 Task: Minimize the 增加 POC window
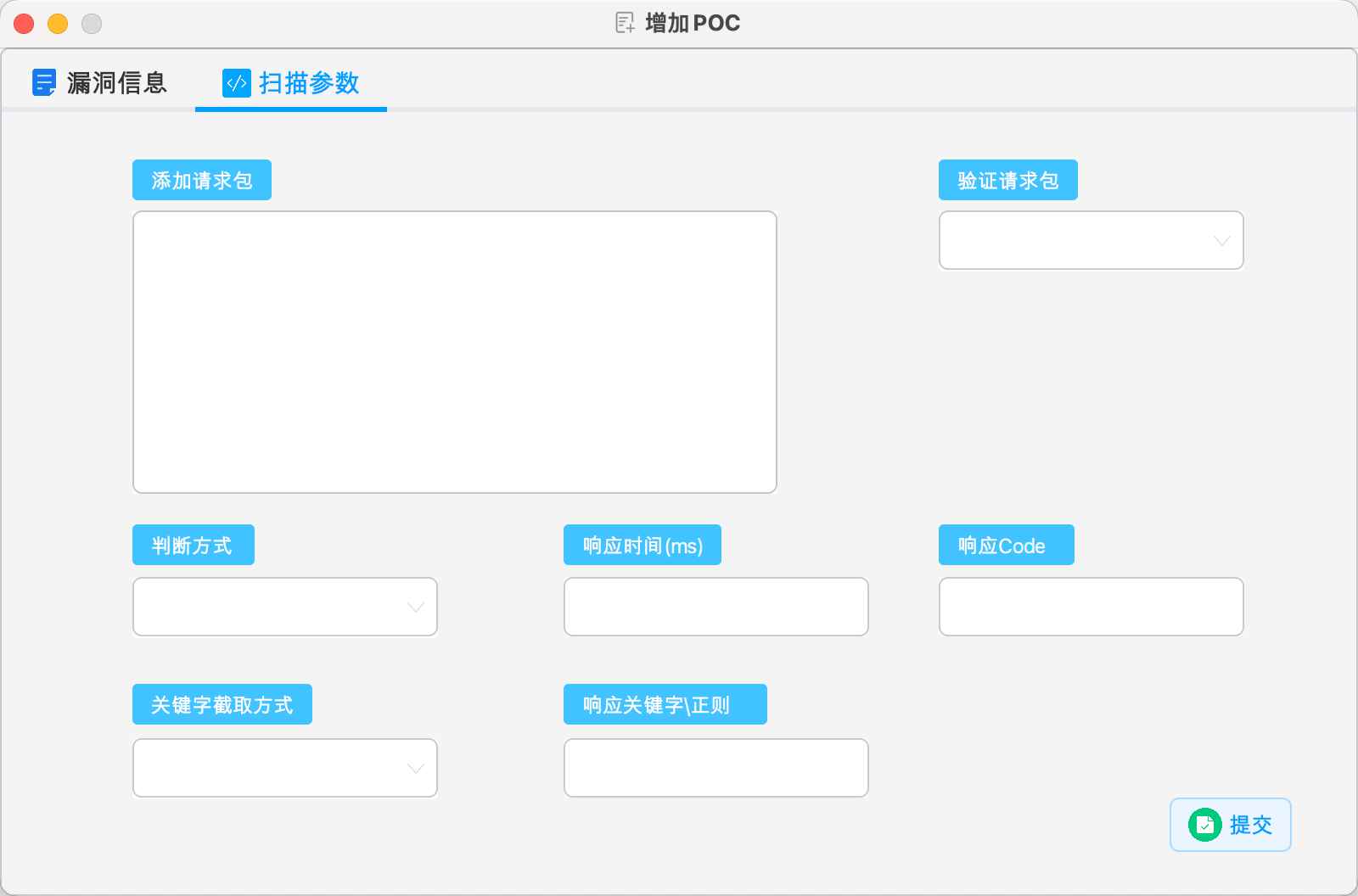click(58, 24)
